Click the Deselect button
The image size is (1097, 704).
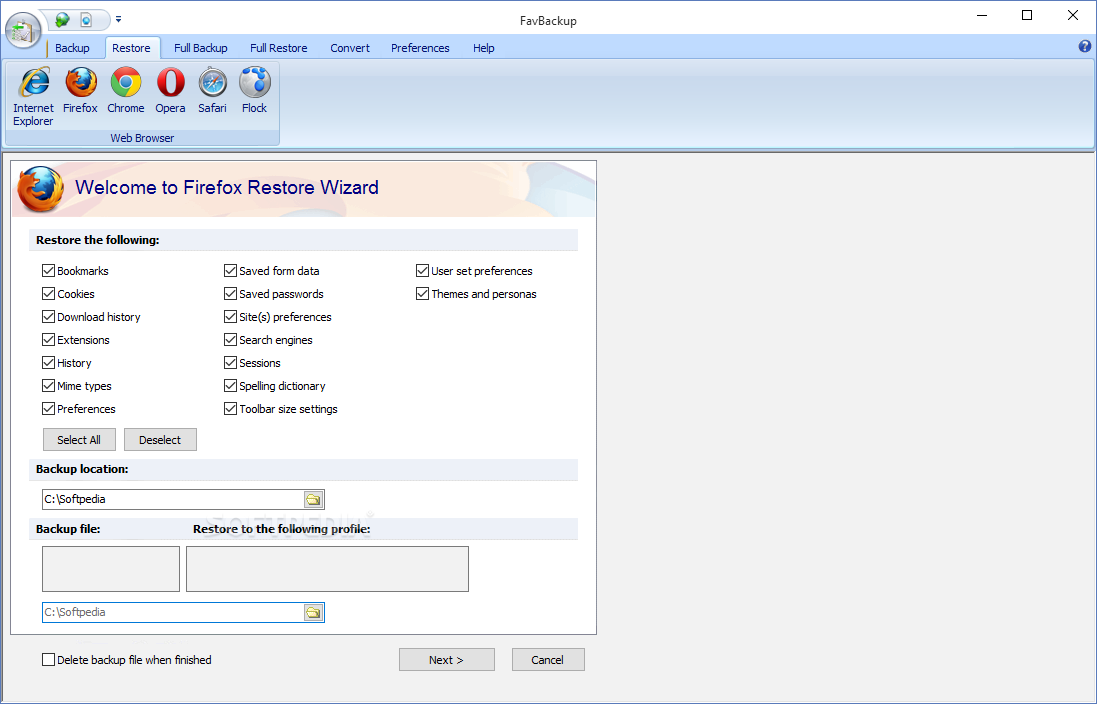(x=160, y=440)
